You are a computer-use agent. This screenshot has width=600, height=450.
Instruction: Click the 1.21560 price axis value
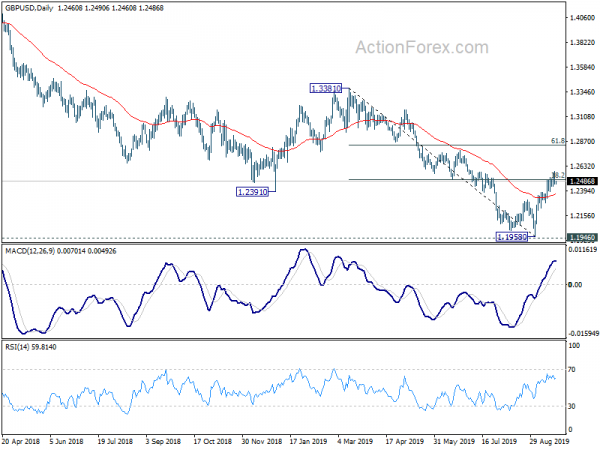click(x=582, y=216)
